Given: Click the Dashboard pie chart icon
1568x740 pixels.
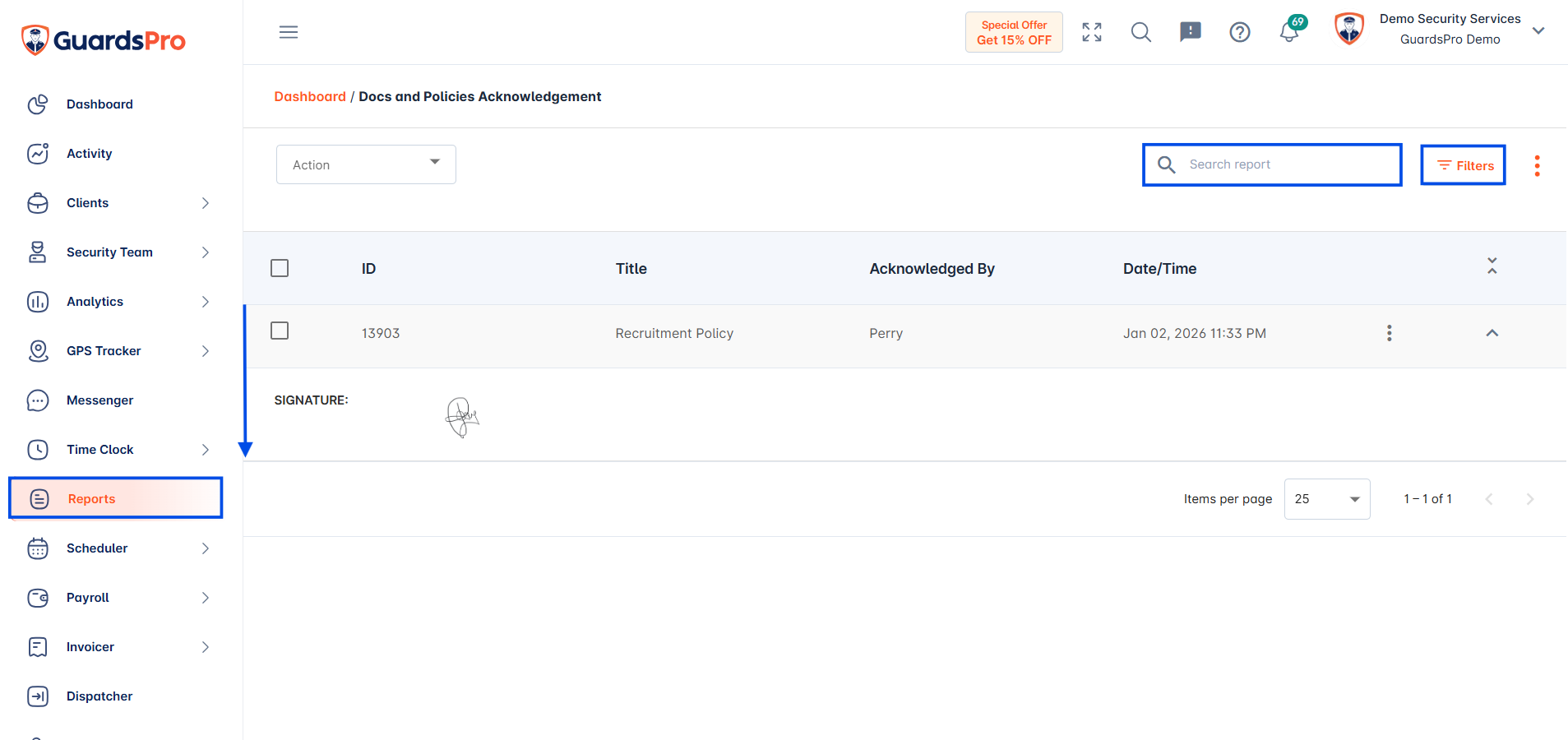Looking at the screenshot, I should point(38,104).
